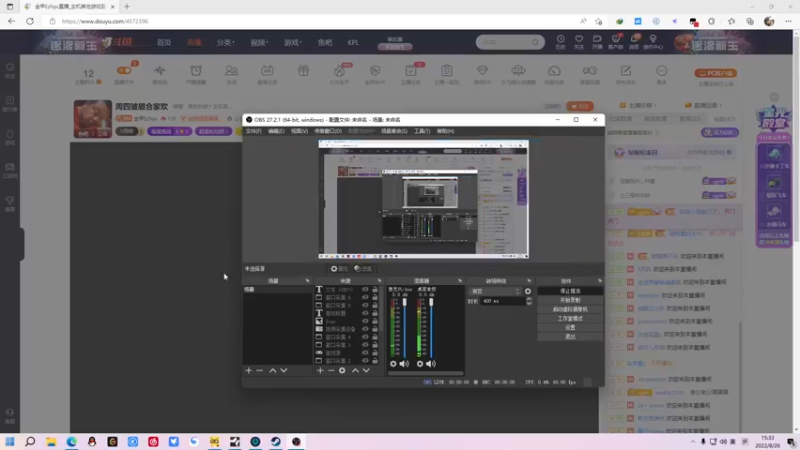Image resolution: width=800 pixels, height=450 pixels.
Task: Add a new source with the plus icon
Action: 320,370
